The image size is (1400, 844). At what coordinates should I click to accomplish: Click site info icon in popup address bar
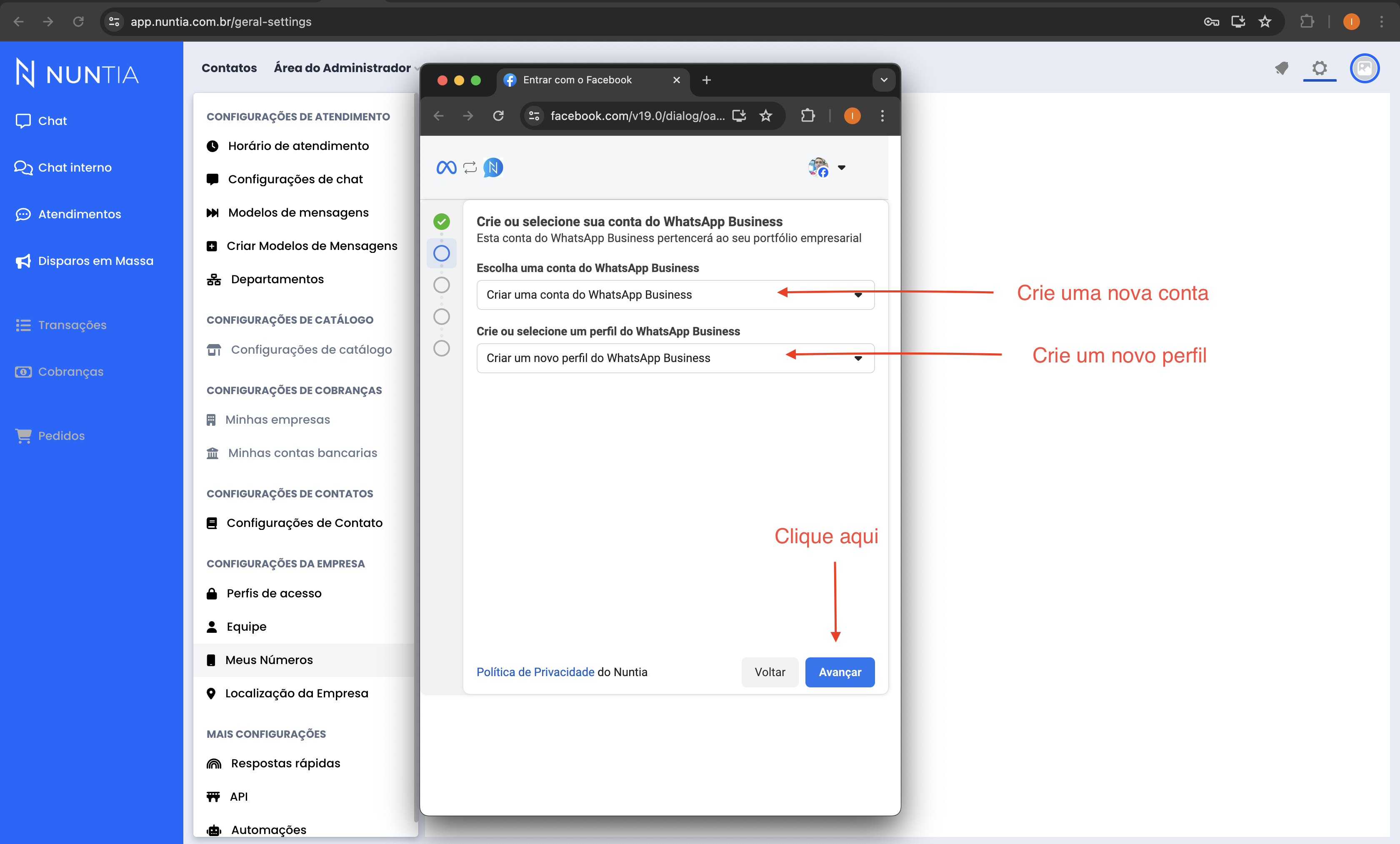click(534, 116)
